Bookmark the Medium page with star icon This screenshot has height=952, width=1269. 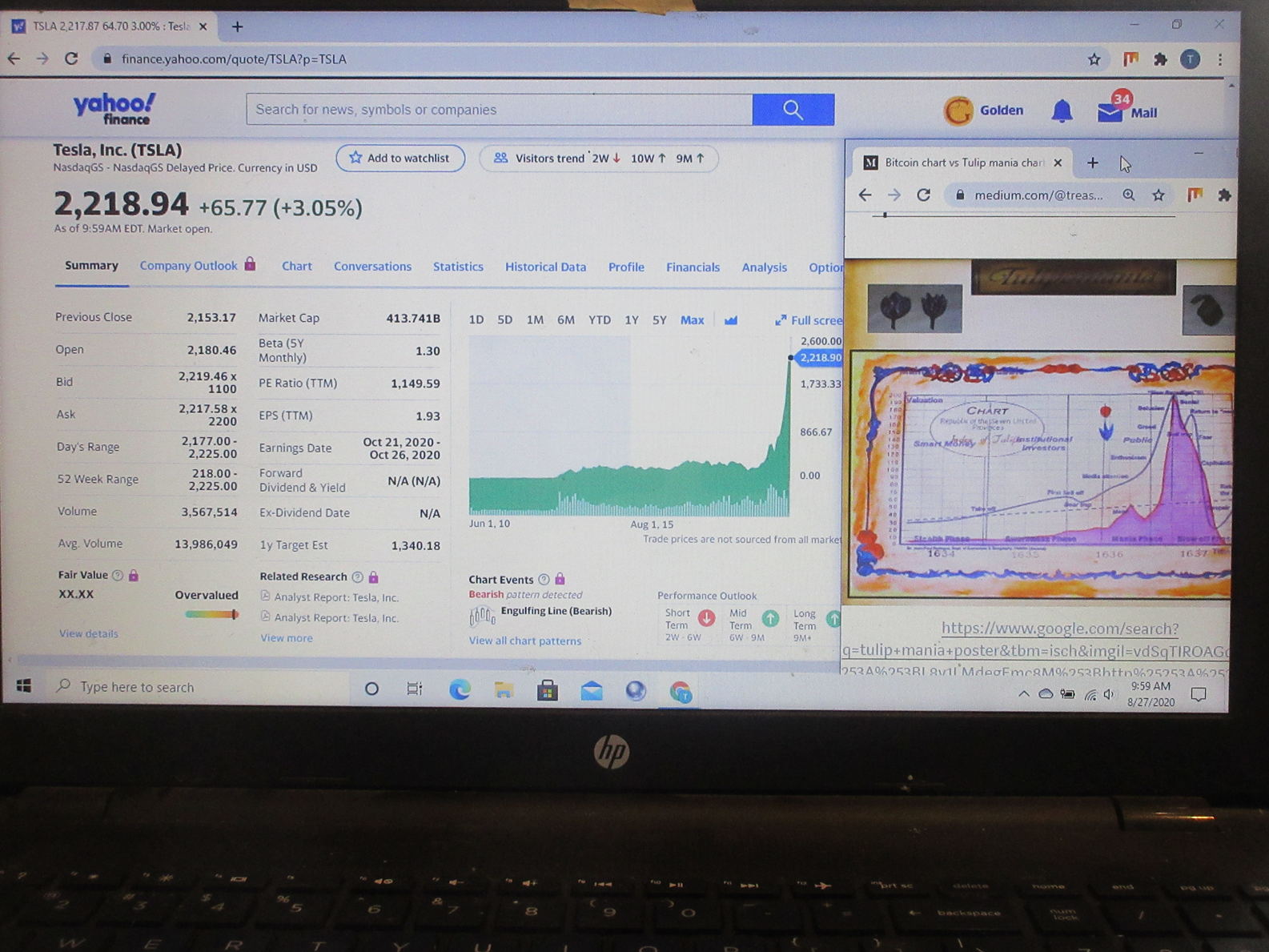[x=1159, y=195]
